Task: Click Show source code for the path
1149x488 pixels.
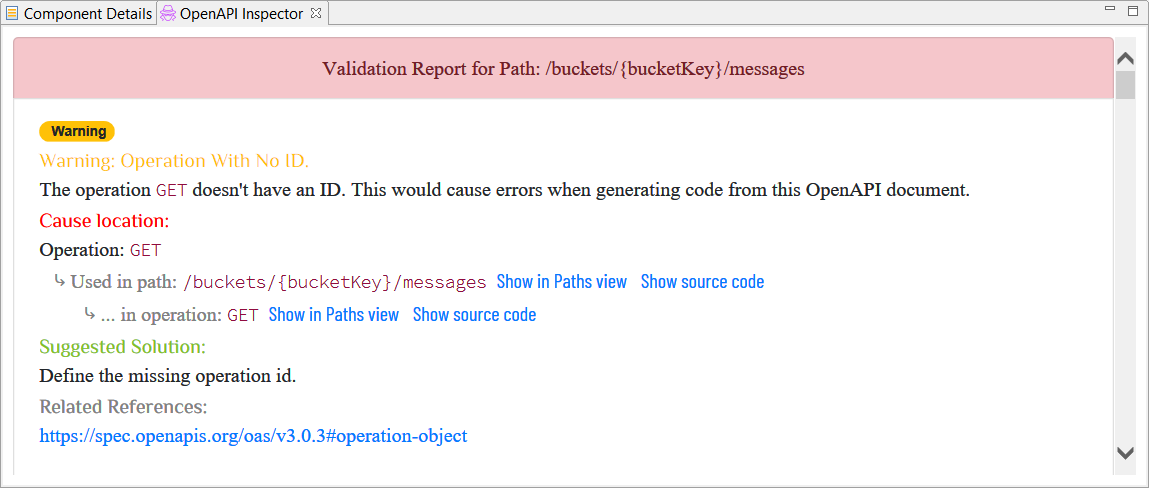Action: click(x=702, y=282)
